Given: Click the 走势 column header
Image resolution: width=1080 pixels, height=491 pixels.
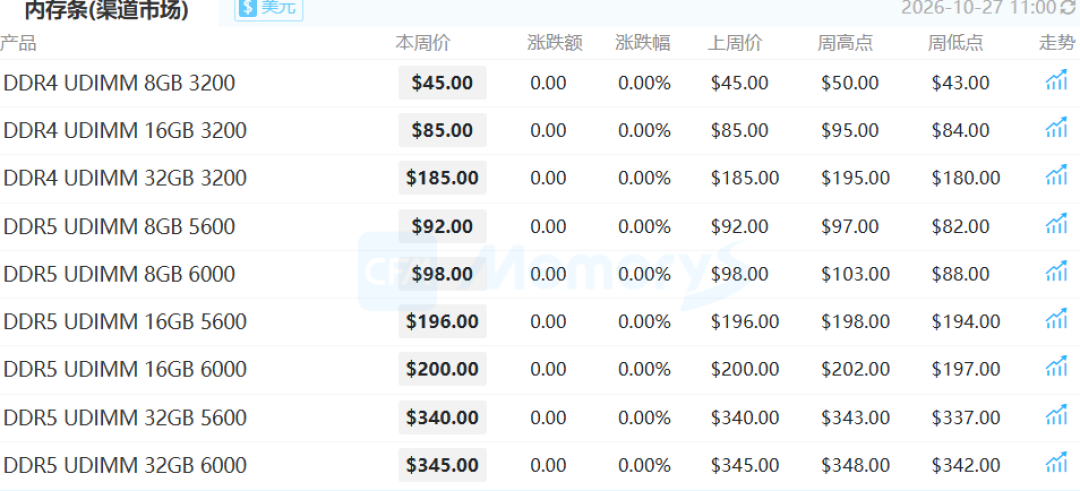Looking at the screenshot, I should coord(1057,43).
